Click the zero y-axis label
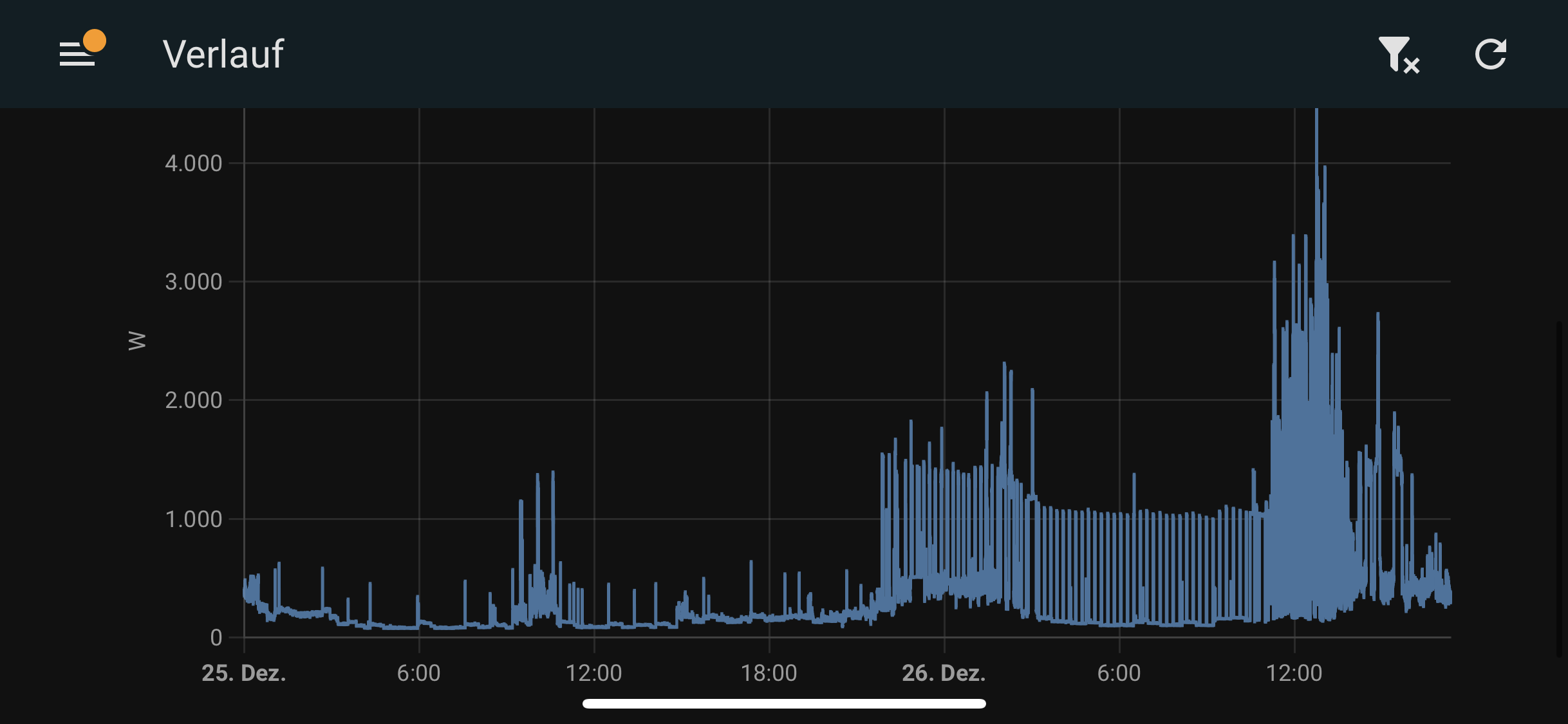This screenshot has height=724, width=1568. 216,638
